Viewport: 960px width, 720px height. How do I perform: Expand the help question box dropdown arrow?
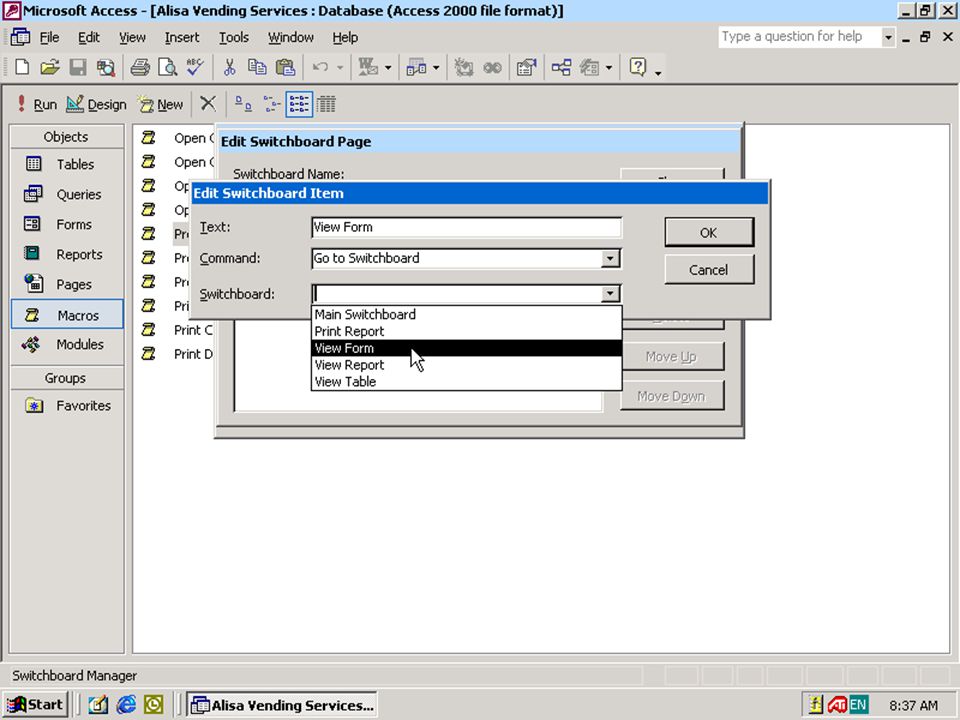pyautogui.click(x=888, y=37)
